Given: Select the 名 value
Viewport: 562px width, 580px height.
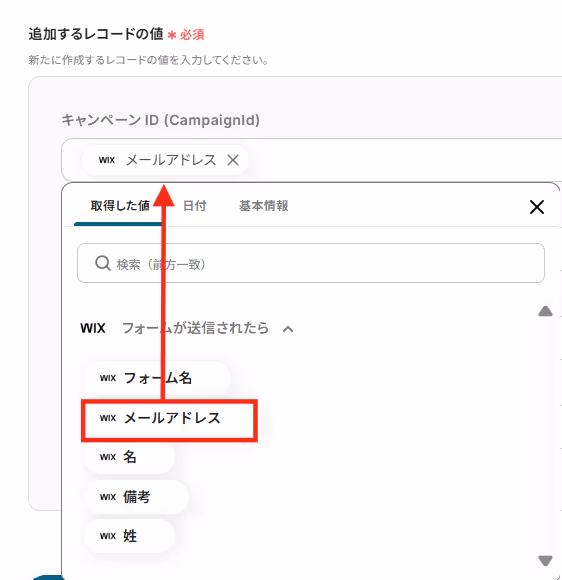Looking at the screenshot, I should [x=129, y=457].
